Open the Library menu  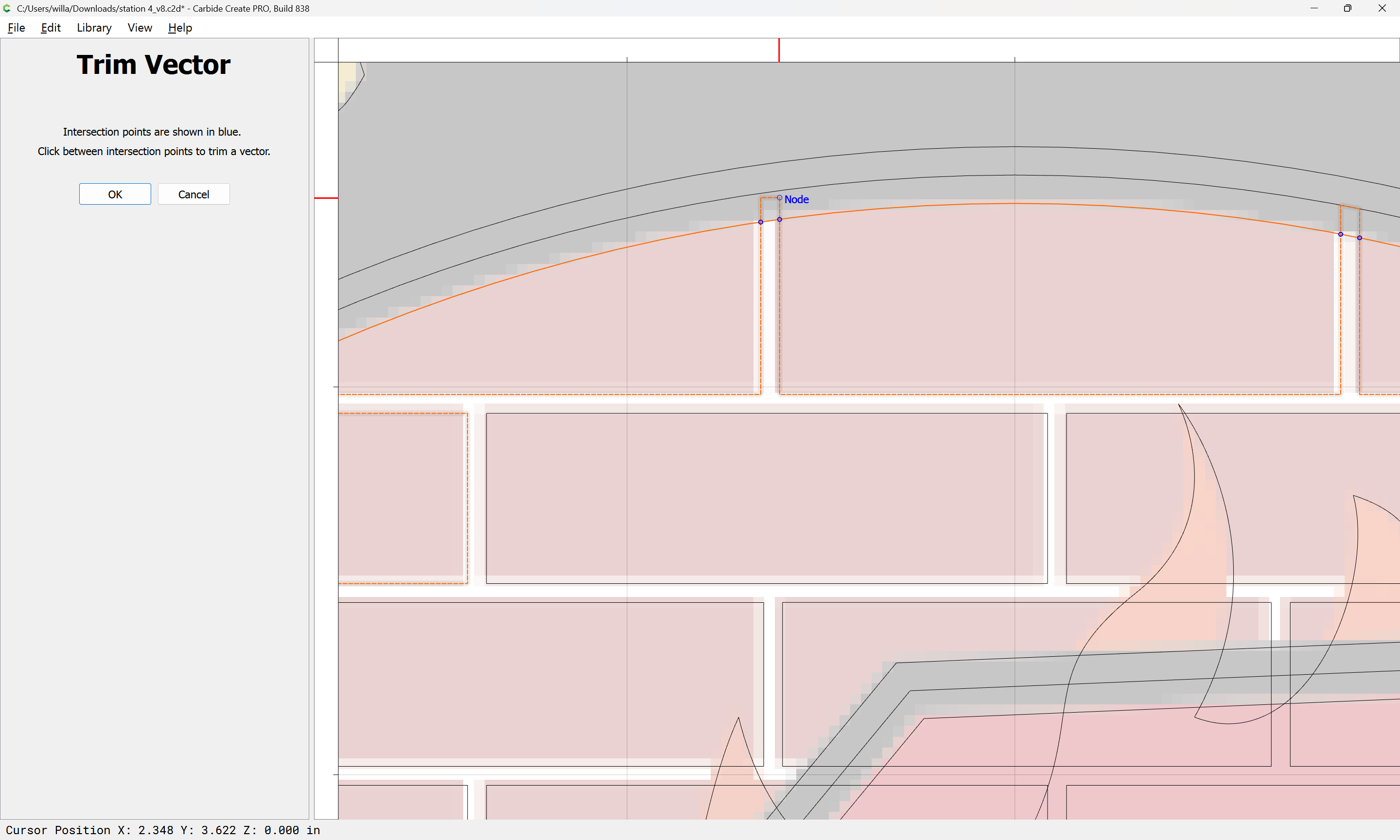pyautogui.click(x=94, y=28)
